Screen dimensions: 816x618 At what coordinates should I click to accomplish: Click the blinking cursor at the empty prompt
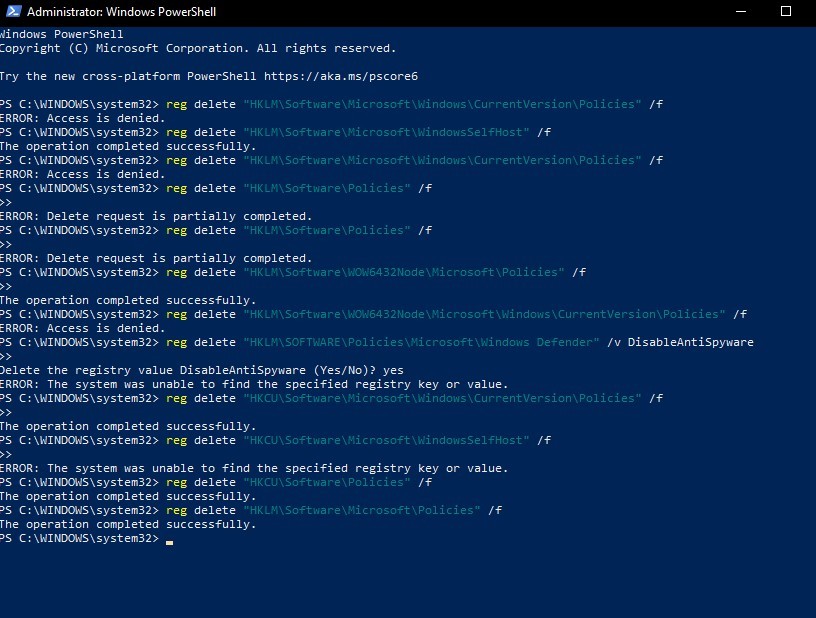(x=170, y=542)
